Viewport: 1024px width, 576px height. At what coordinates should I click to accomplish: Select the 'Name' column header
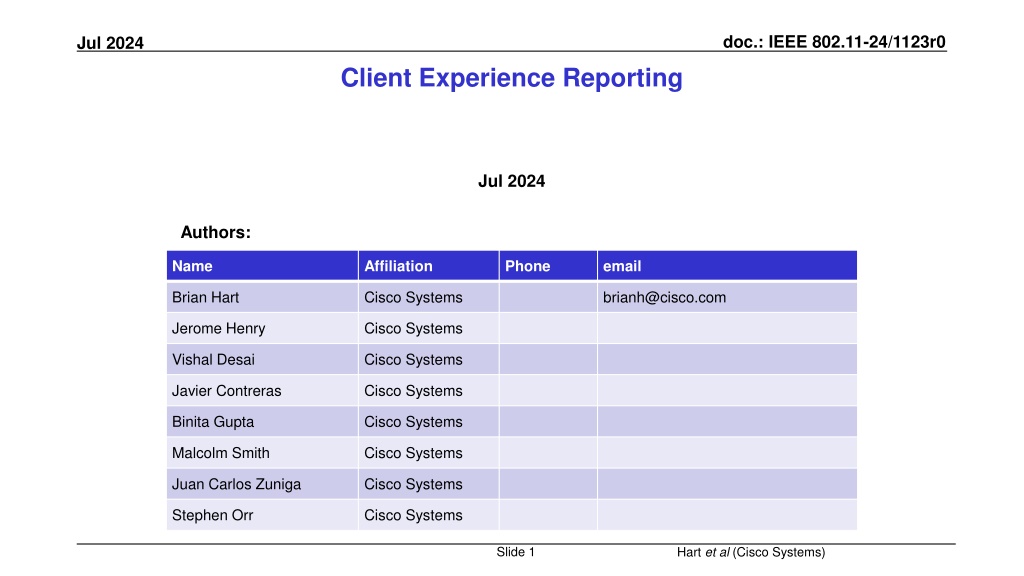tap(192, 266)
